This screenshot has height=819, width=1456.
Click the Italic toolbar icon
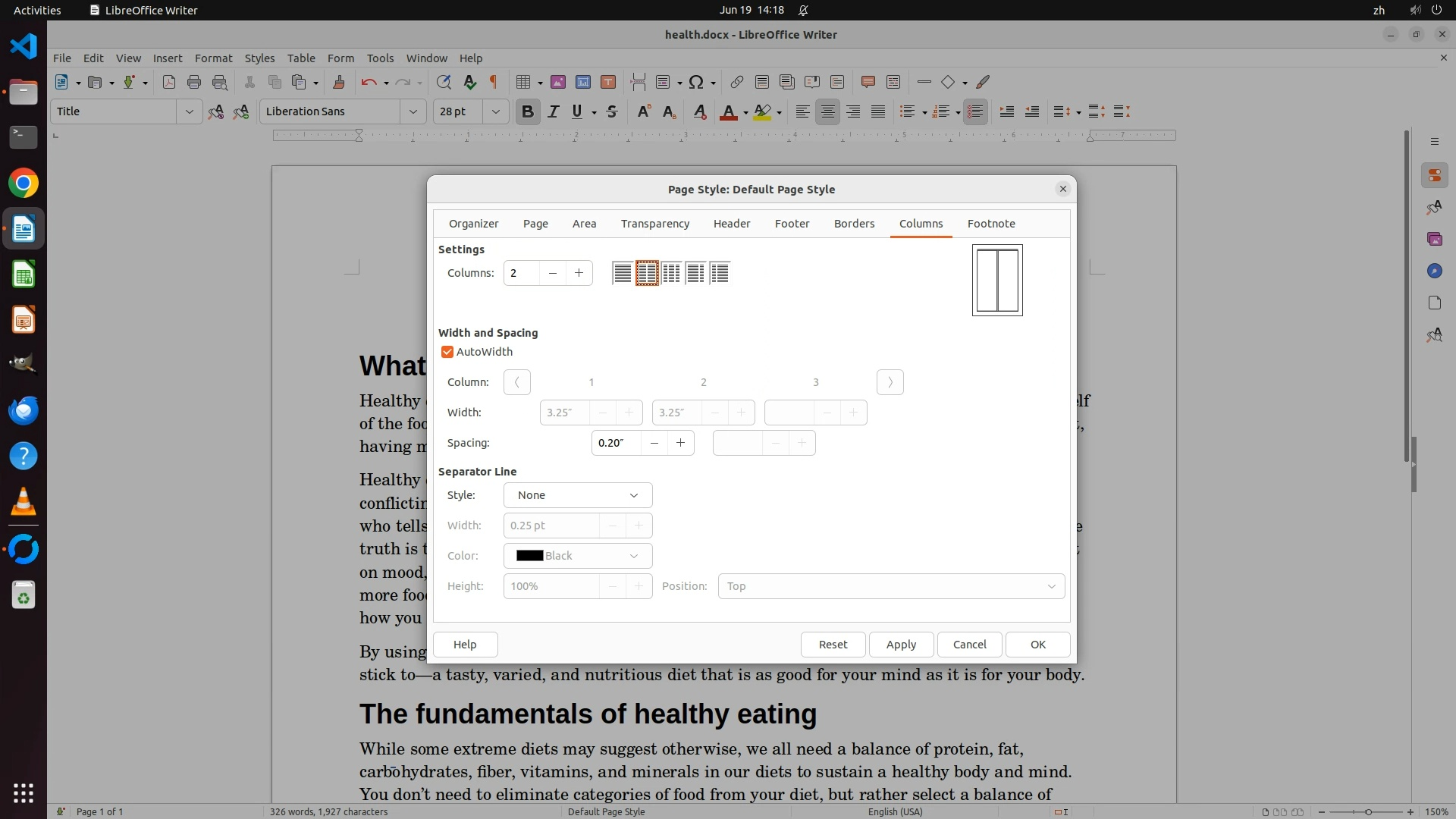pos(554,112)
